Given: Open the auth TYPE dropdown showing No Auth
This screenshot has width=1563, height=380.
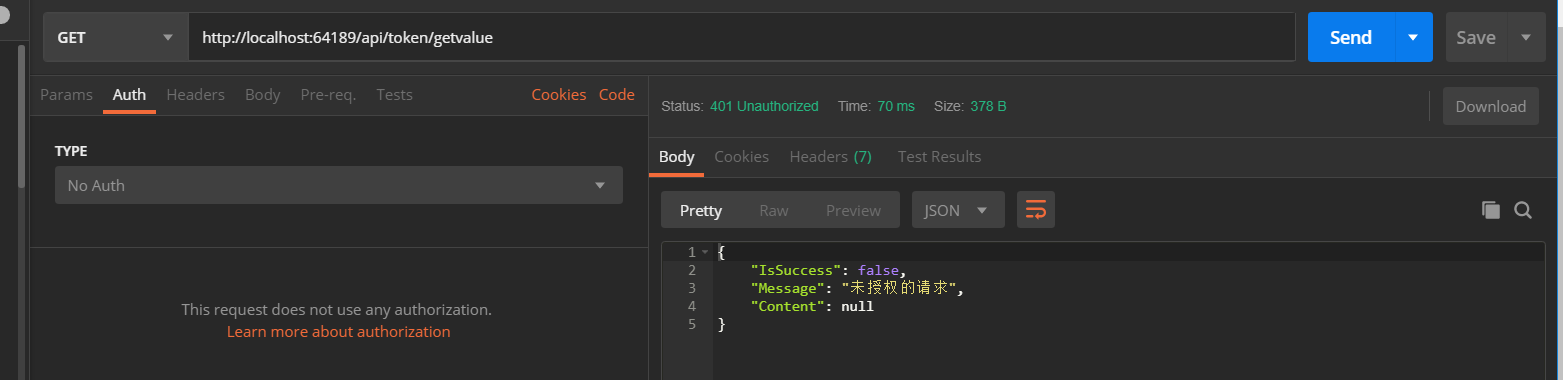Looking at the screenshot, I should pos(339,185).
